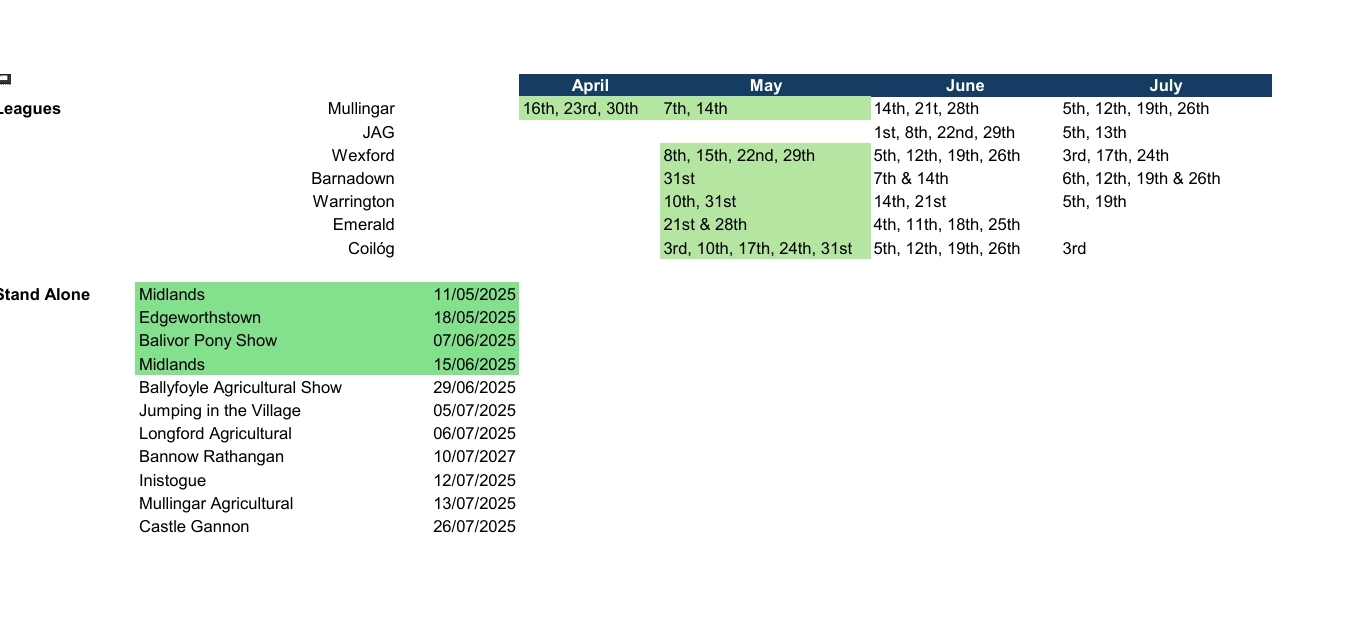Select Barnadown July dates cell

point(1141,178)
